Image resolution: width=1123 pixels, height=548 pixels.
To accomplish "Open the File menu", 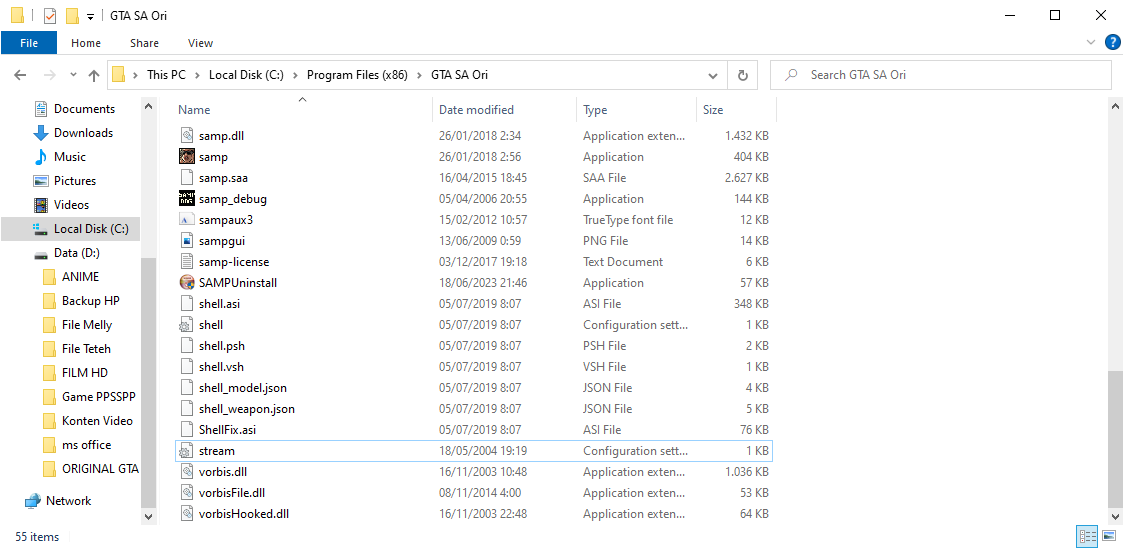I will pos(29,43).
